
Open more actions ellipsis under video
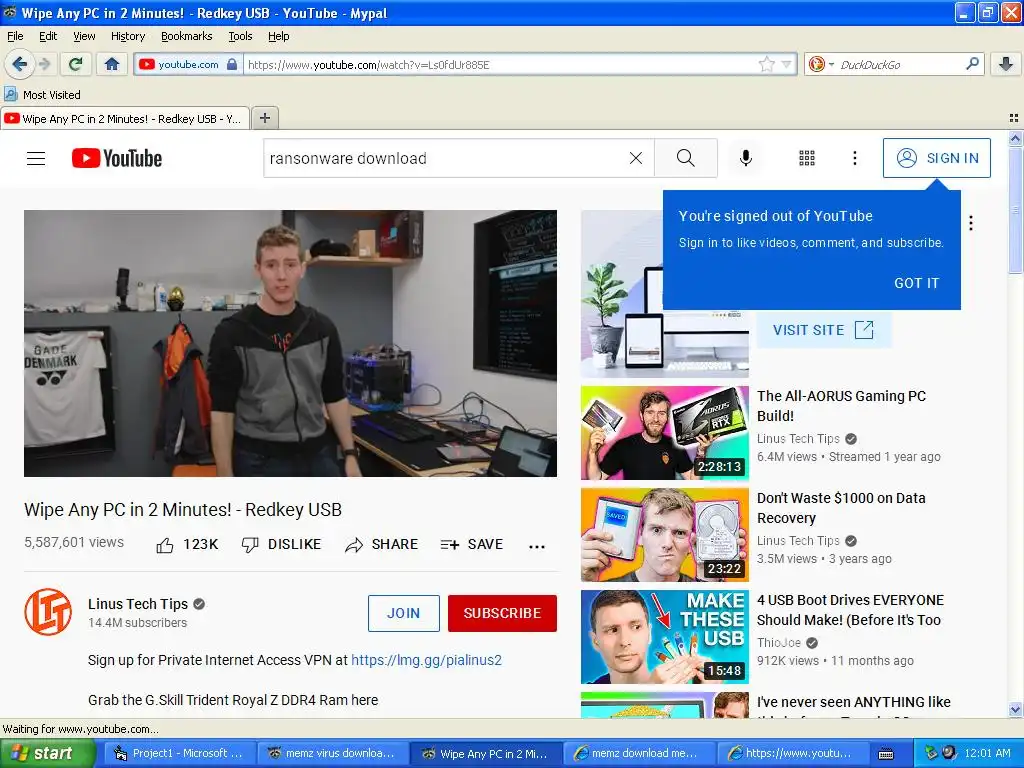[537, 546]
